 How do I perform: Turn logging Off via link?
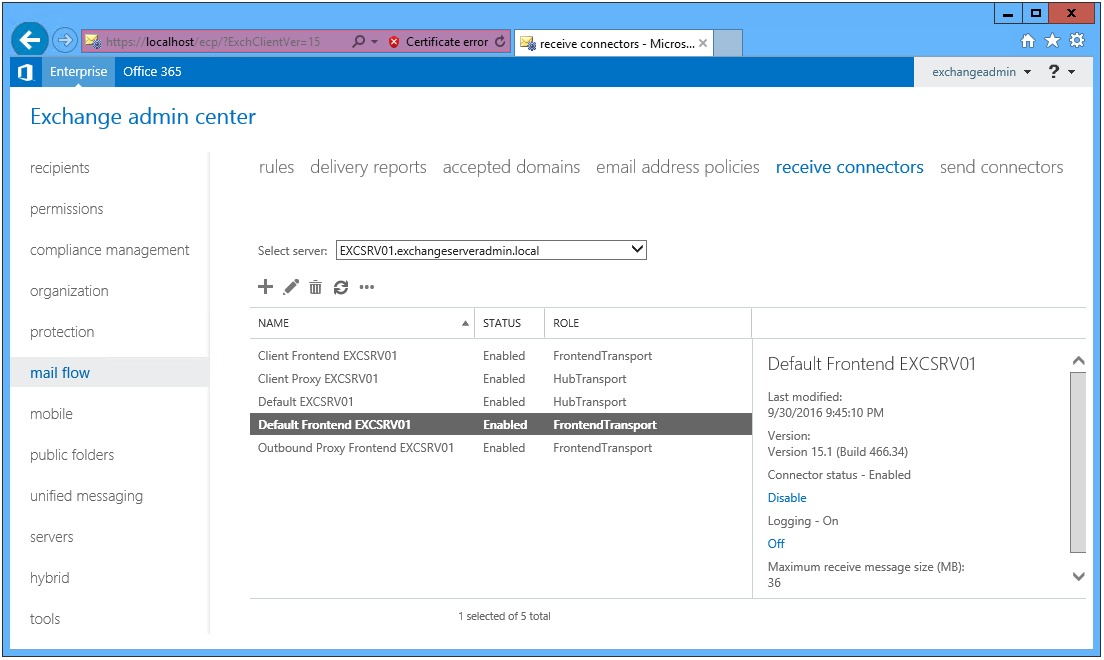coord(776,543)
